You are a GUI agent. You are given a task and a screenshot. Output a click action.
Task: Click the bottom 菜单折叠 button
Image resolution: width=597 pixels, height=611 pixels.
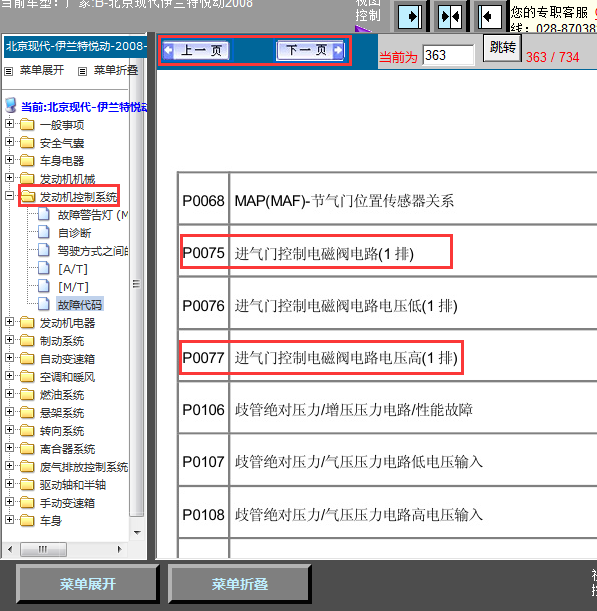pyautogui.click(x=240, y=583)
